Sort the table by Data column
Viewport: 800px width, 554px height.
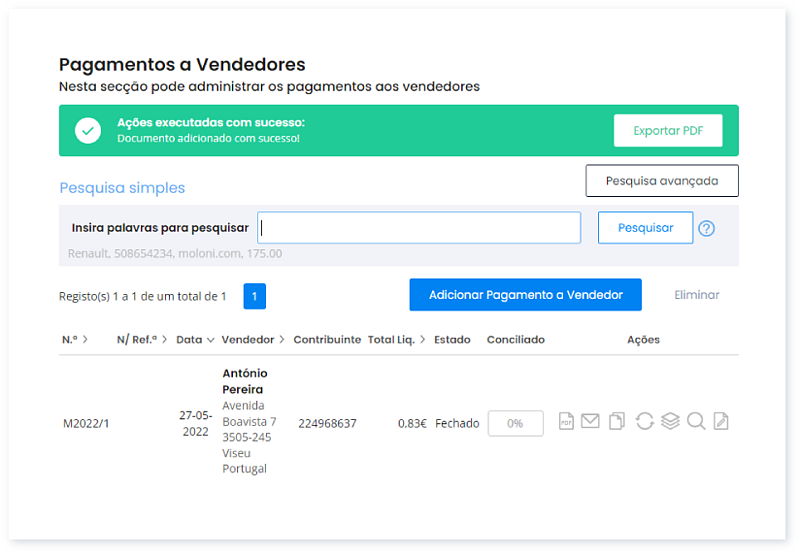[x=194, y=340]
